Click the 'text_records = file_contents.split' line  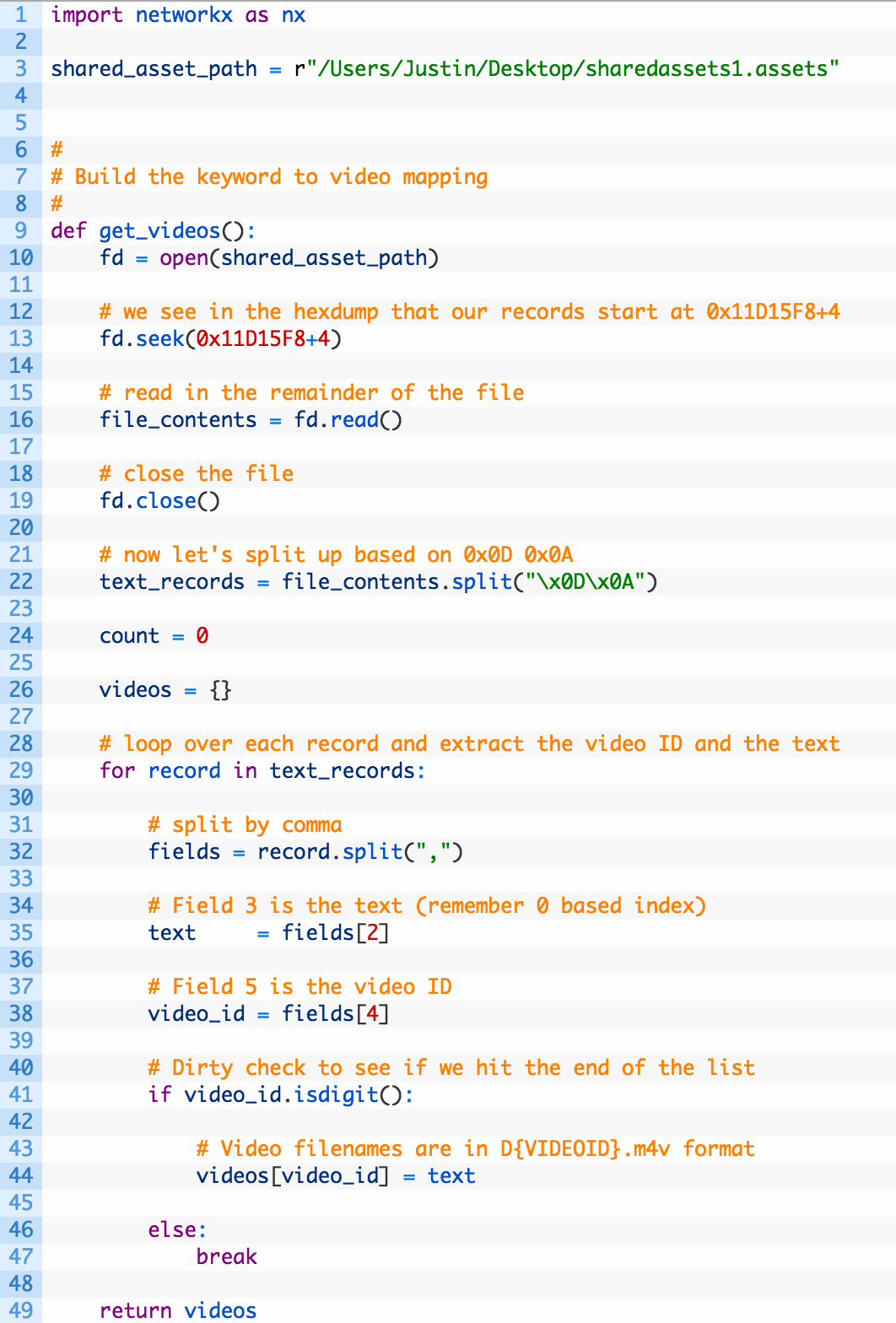(379, 582)
